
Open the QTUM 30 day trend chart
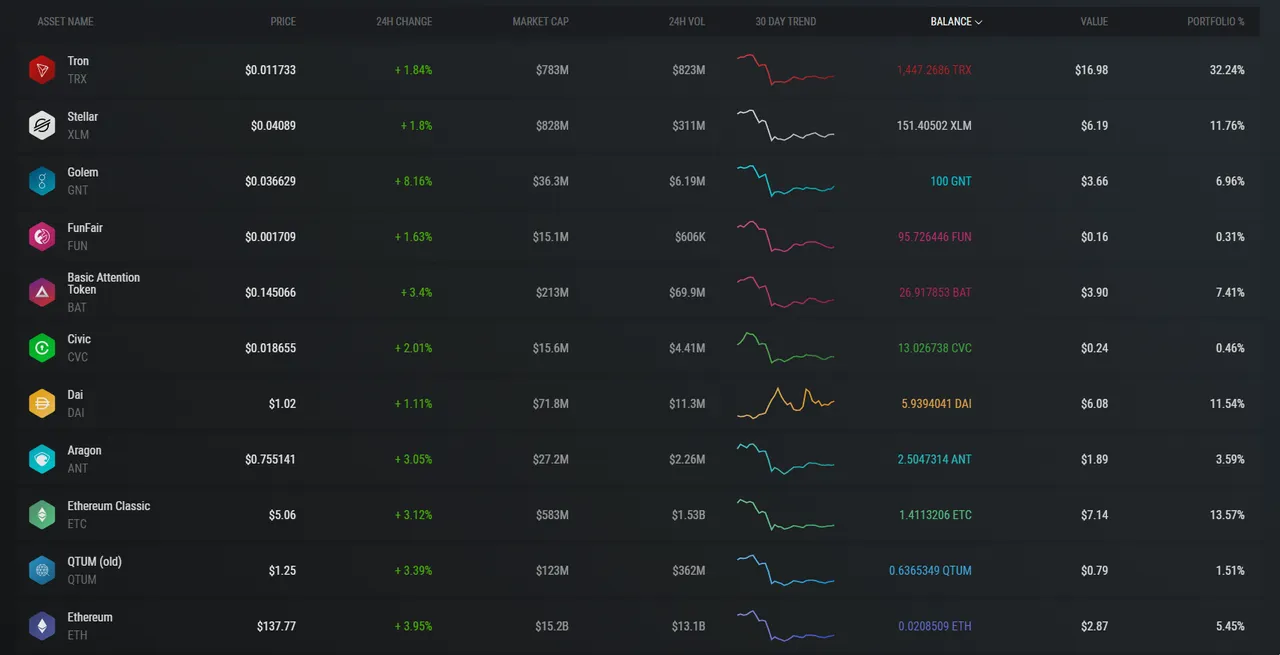click(785, 570)
